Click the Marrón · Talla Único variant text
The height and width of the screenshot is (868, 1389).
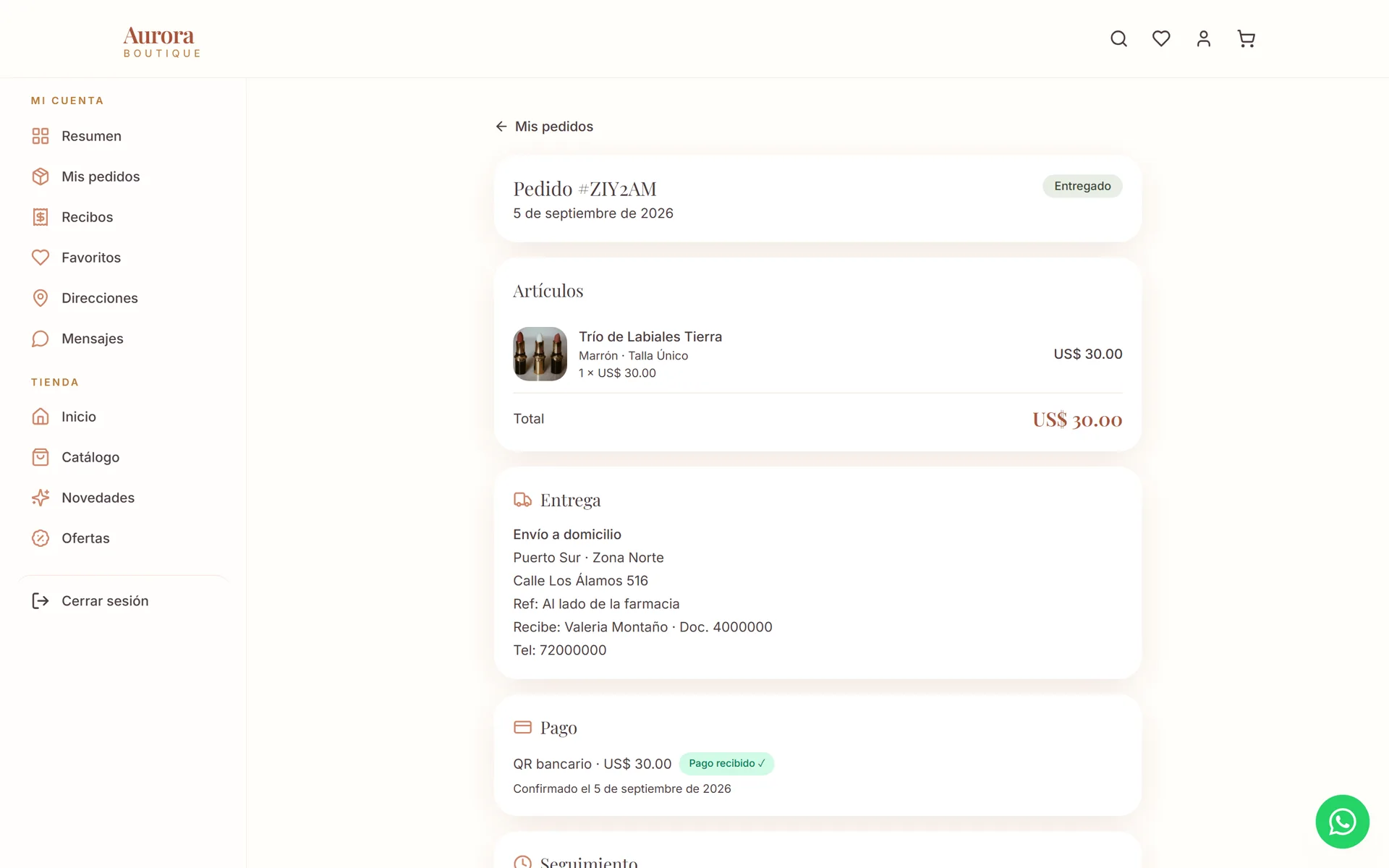[633, 356]
